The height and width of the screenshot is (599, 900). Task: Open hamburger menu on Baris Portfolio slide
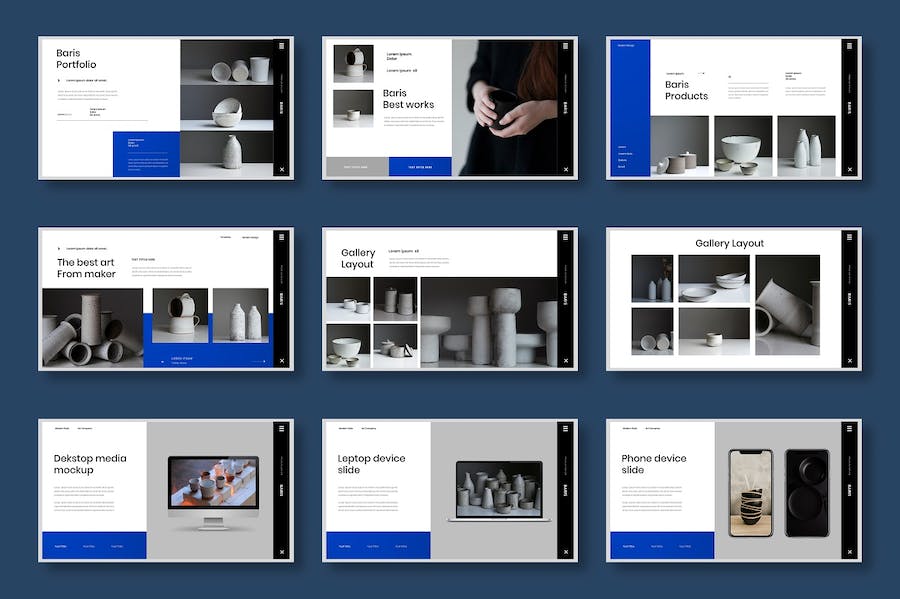tap(282, 46)
